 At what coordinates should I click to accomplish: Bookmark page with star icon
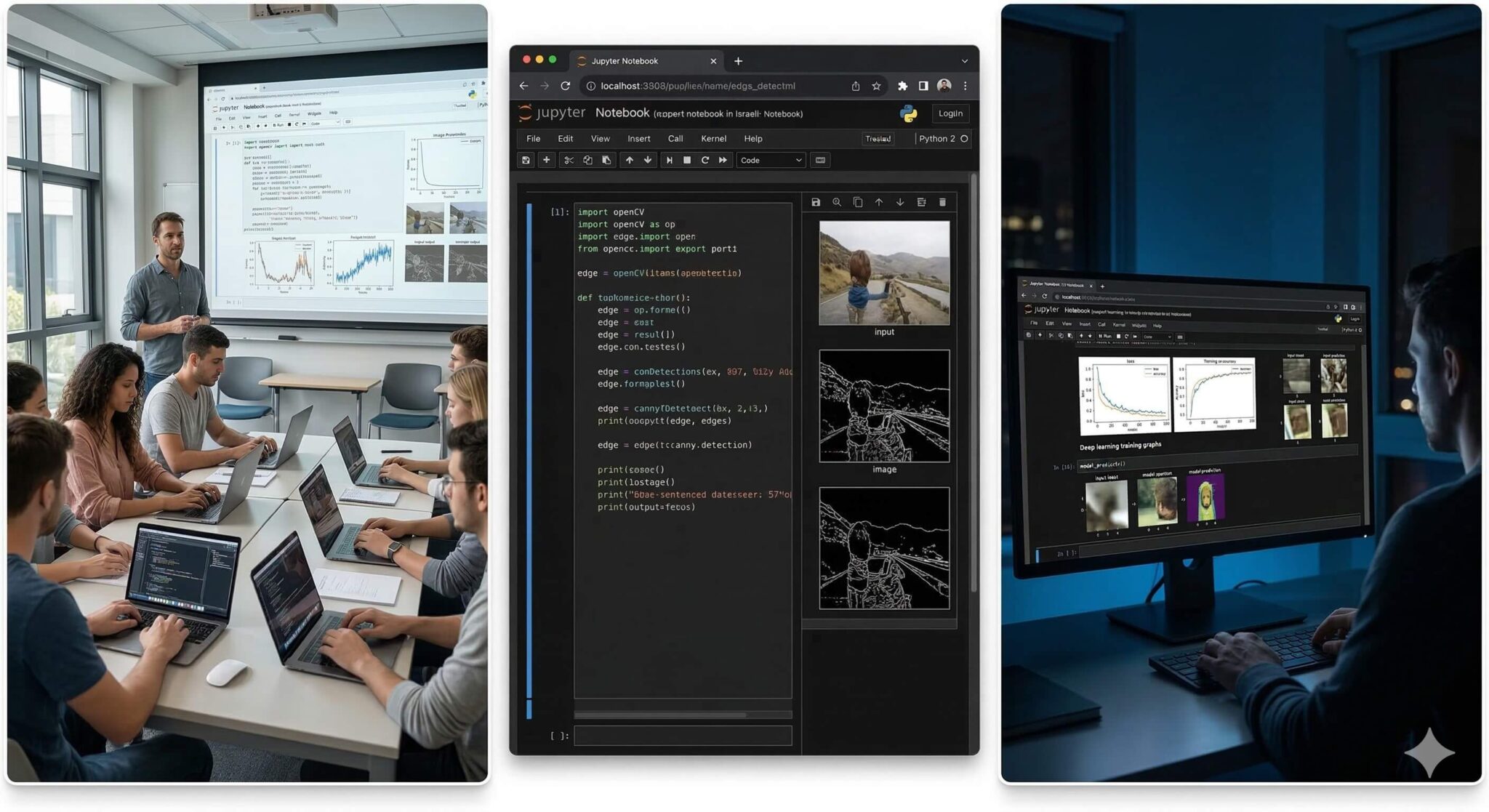click(876, 86)
